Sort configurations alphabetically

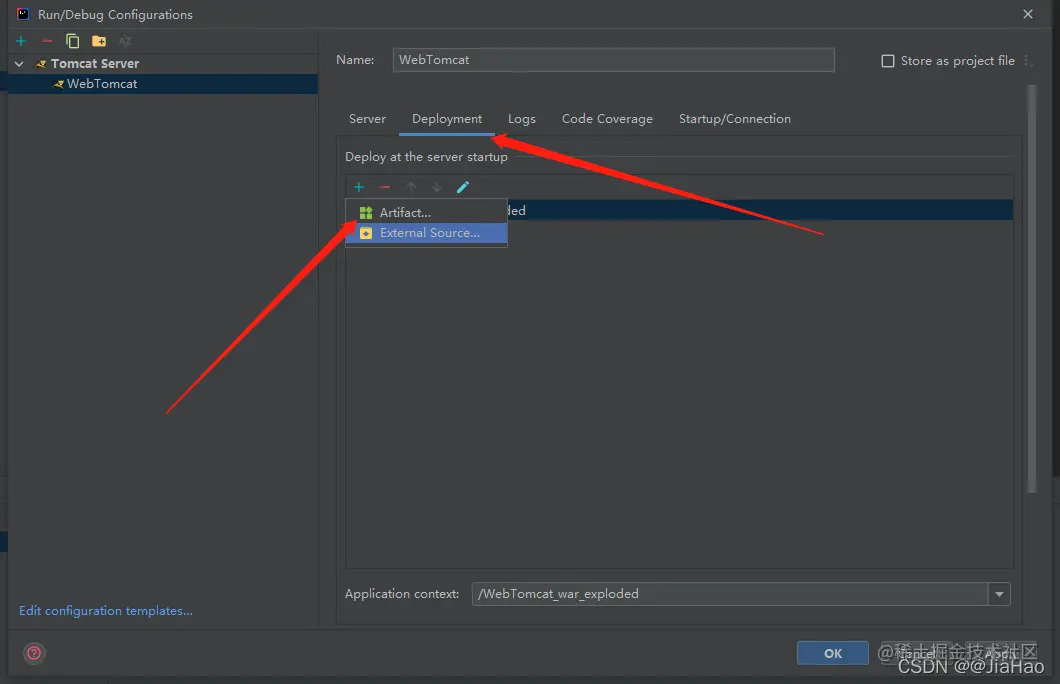pos(125,41)
